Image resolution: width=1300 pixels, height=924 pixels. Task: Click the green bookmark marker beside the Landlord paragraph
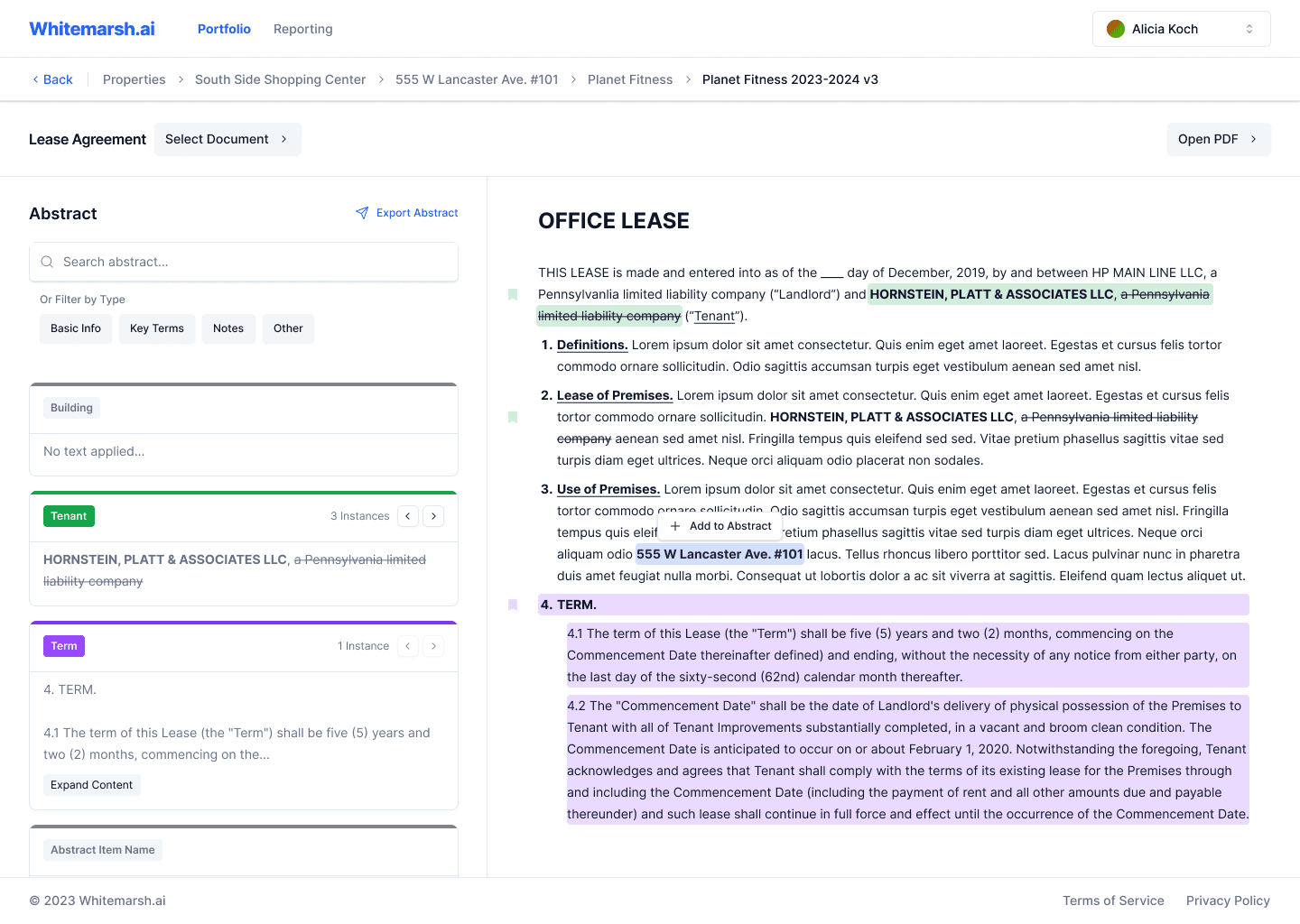tap(513, 294)
